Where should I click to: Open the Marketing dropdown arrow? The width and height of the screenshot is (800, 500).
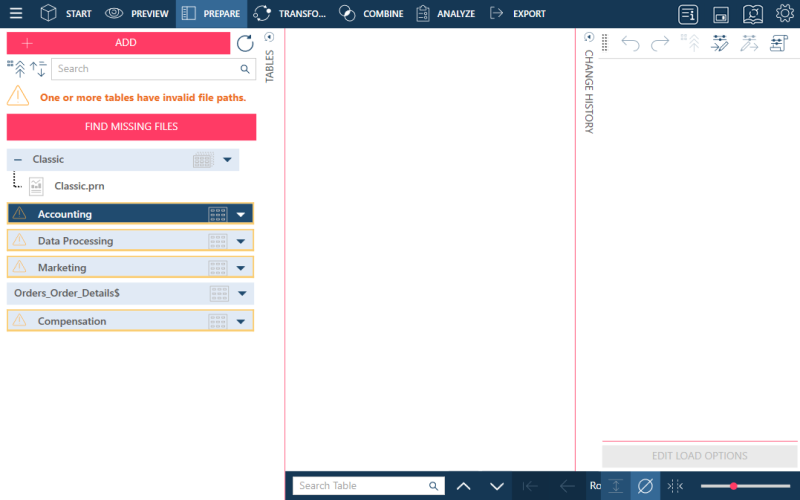241,268
